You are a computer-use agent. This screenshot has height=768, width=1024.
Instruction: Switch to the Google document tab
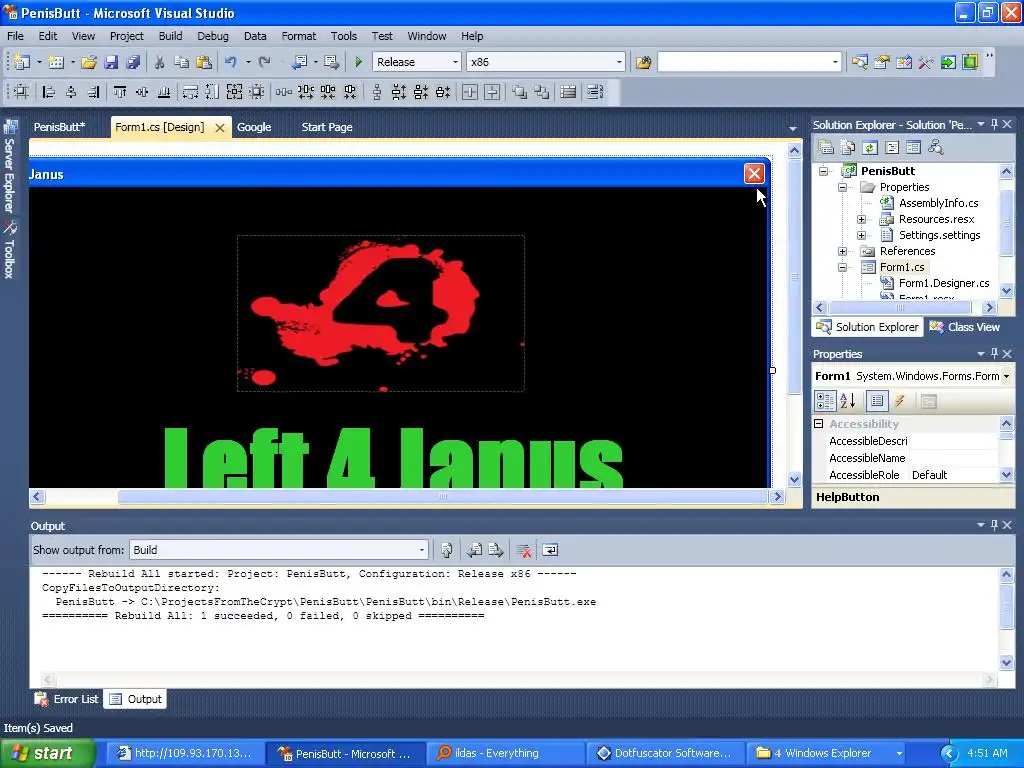[254, 127]
